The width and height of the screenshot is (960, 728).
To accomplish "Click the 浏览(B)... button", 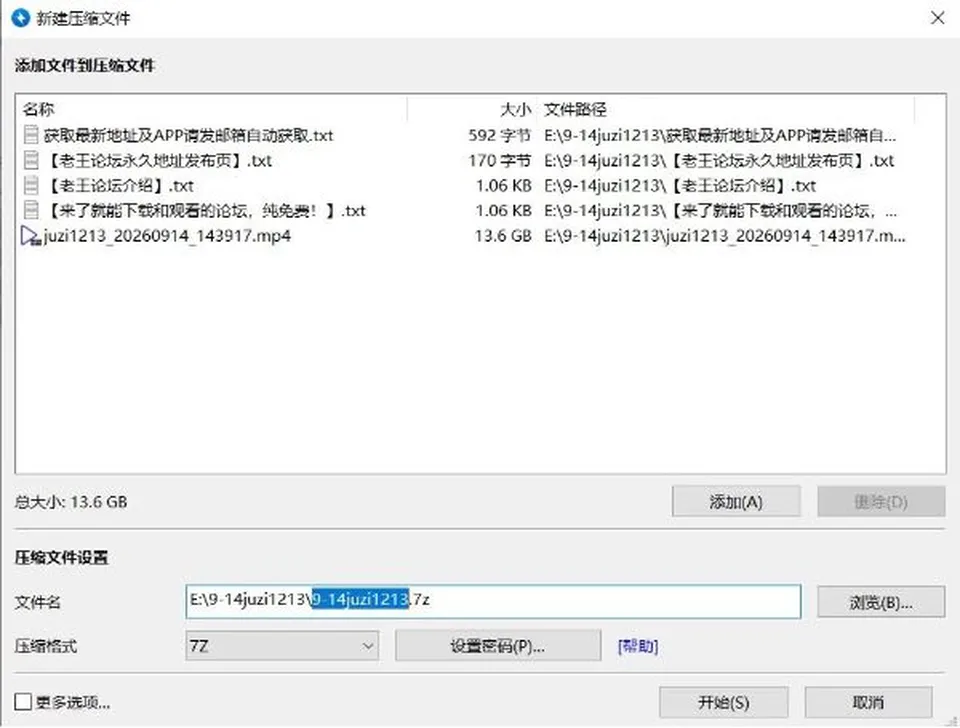I will (x=881, y=602).
